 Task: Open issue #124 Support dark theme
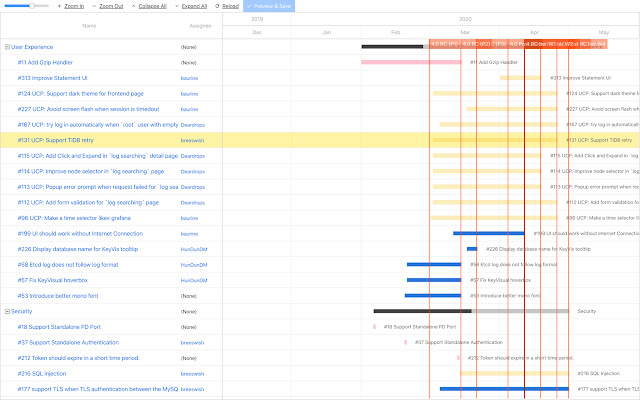click(x=80, y=93)
